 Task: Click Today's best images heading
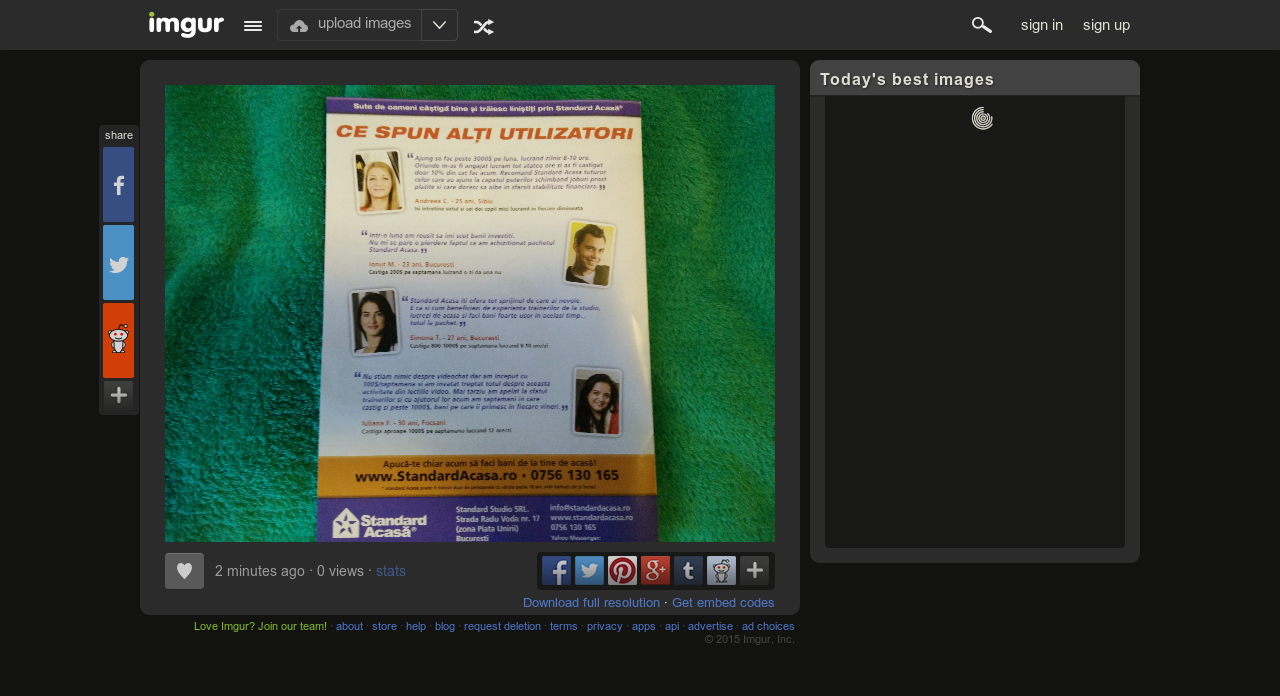[x=907, y=79]
